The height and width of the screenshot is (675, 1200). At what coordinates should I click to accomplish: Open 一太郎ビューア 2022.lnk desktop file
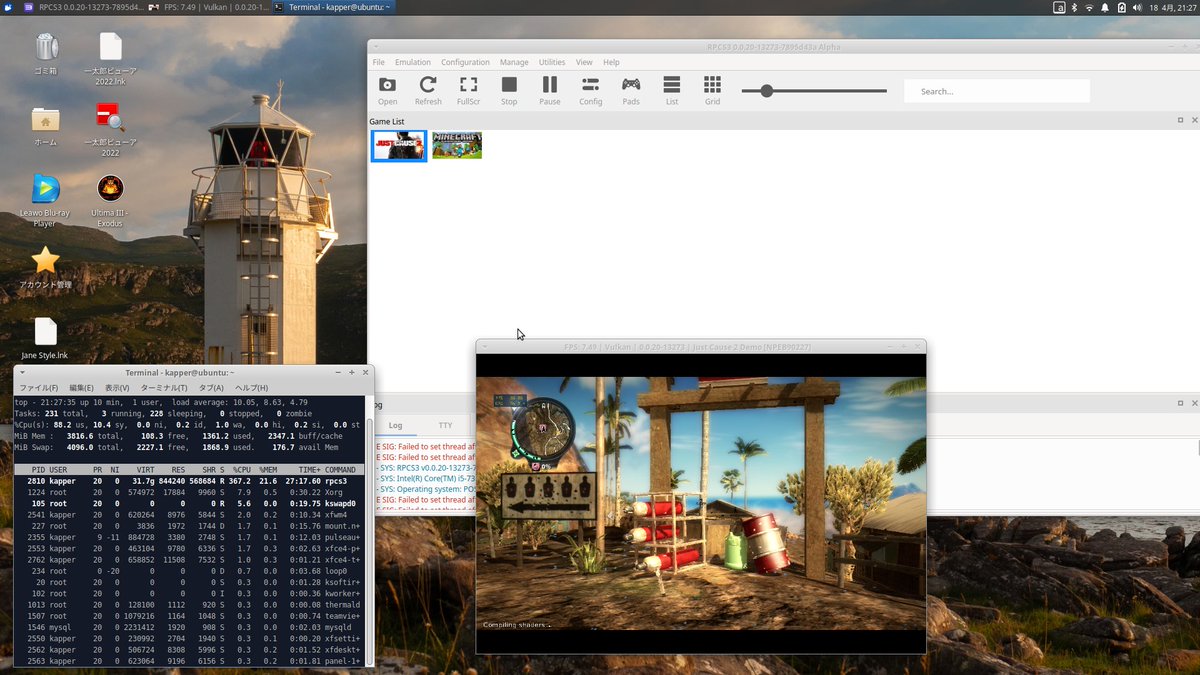pyautogui.click(x=110, y=60)
